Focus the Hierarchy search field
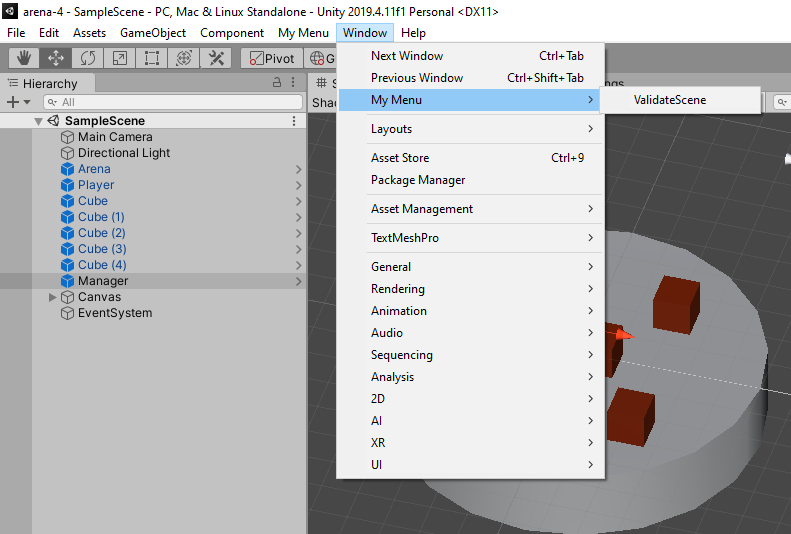Screen dimensions: 791x534 [173, 102]
